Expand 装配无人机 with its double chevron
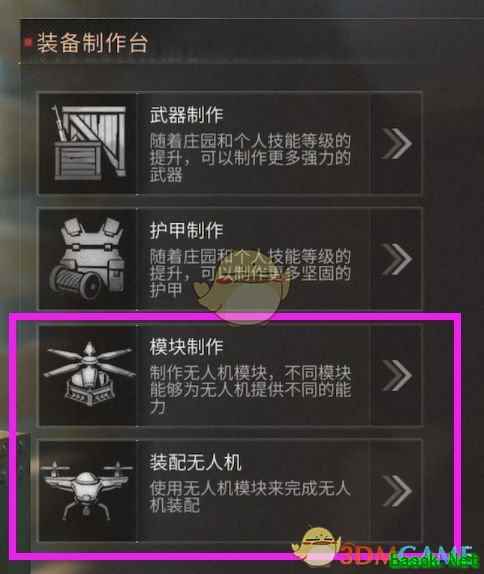The height and width of the screenshot is (574, 484). coord(396,491)
